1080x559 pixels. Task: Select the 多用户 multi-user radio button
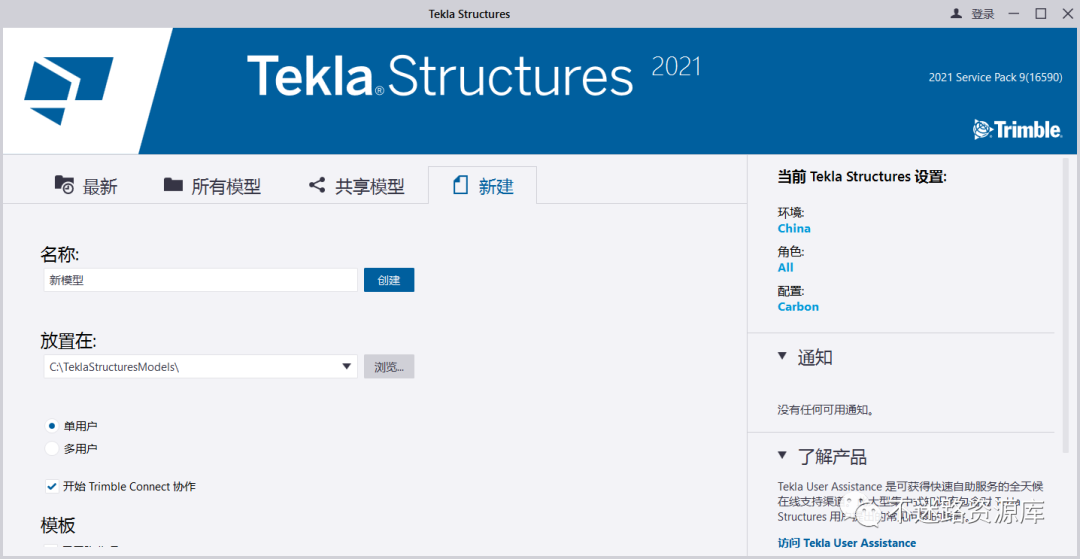click(52, 449)
